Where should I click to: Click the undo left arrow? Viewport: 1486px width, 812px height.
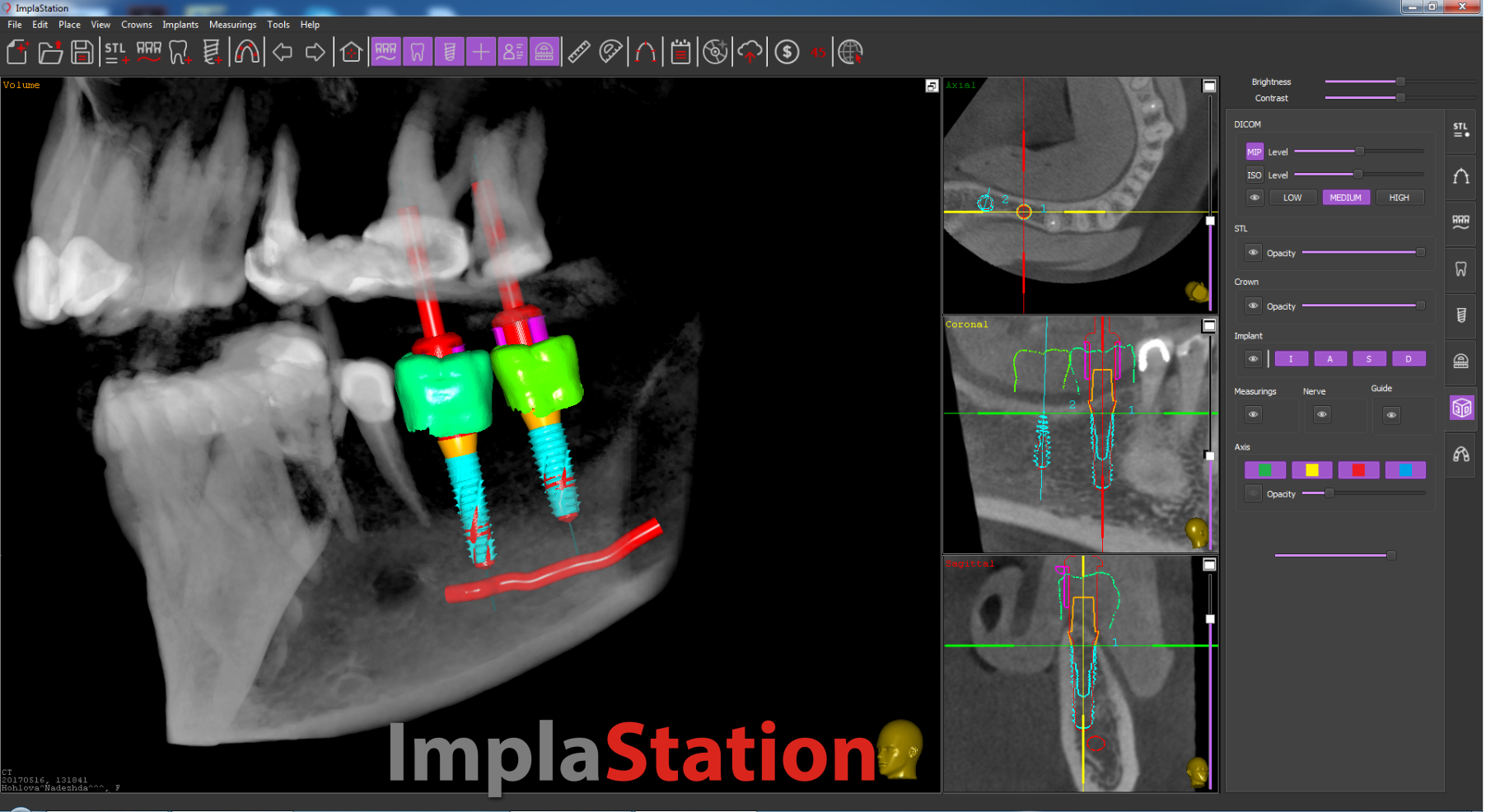[283, 52]
